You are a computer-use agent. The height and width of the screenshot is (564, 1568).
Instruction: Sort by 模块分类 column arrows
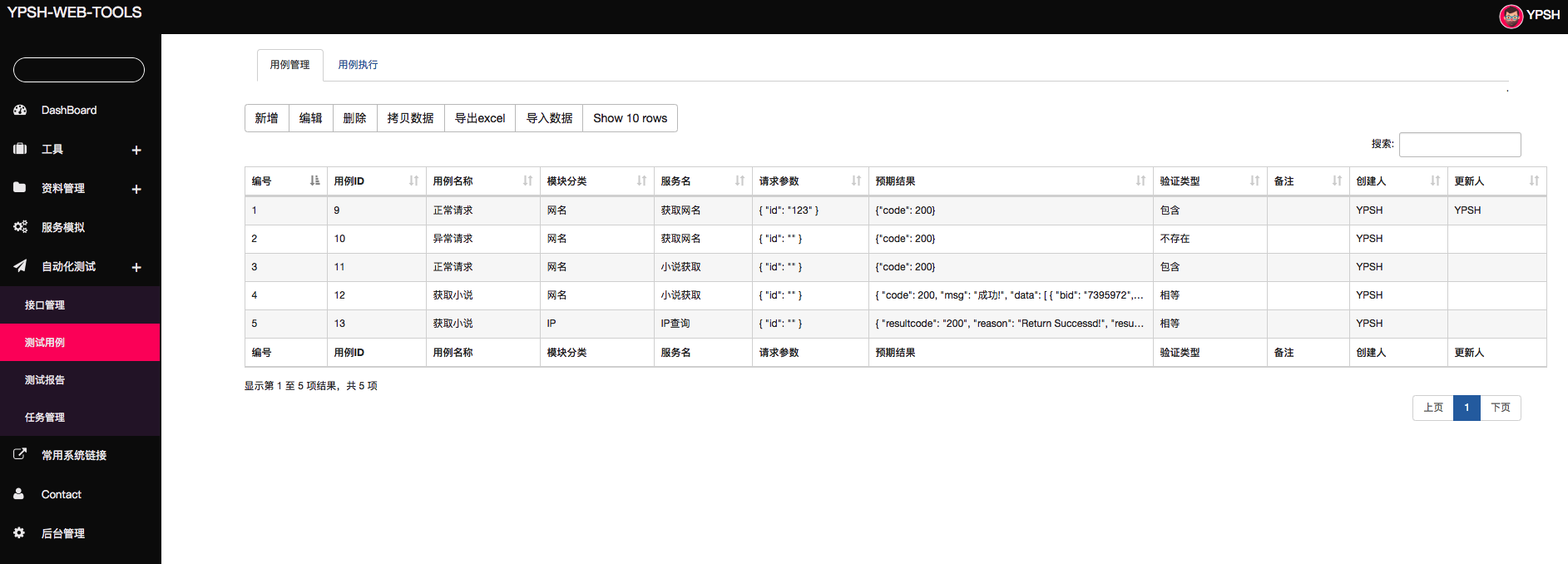pyautogui.click(x=641, y=181)
